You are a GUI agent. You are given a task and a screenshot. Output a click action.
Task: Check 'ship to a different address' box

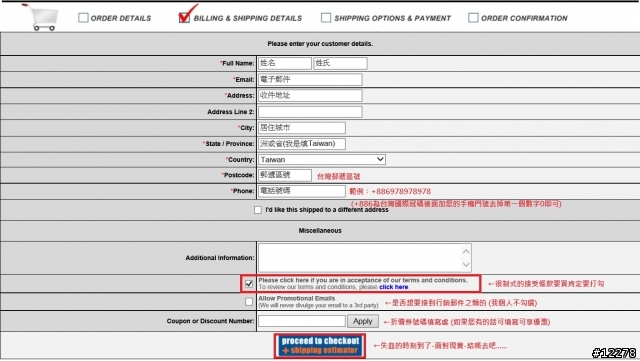258,210
